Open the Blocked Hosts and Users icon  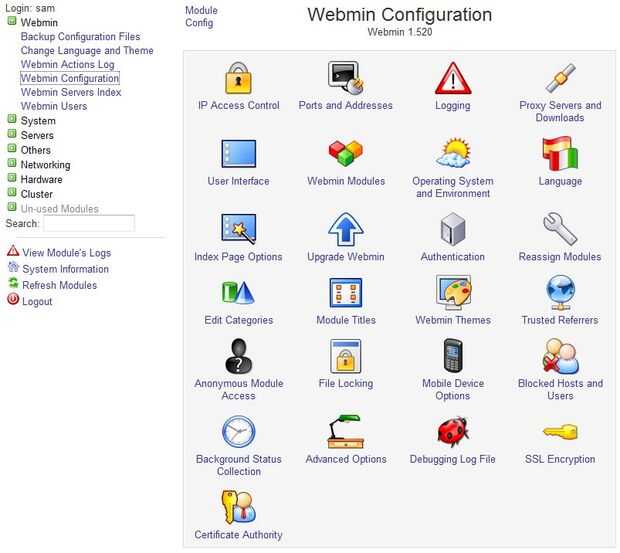[x=560, y=356]
